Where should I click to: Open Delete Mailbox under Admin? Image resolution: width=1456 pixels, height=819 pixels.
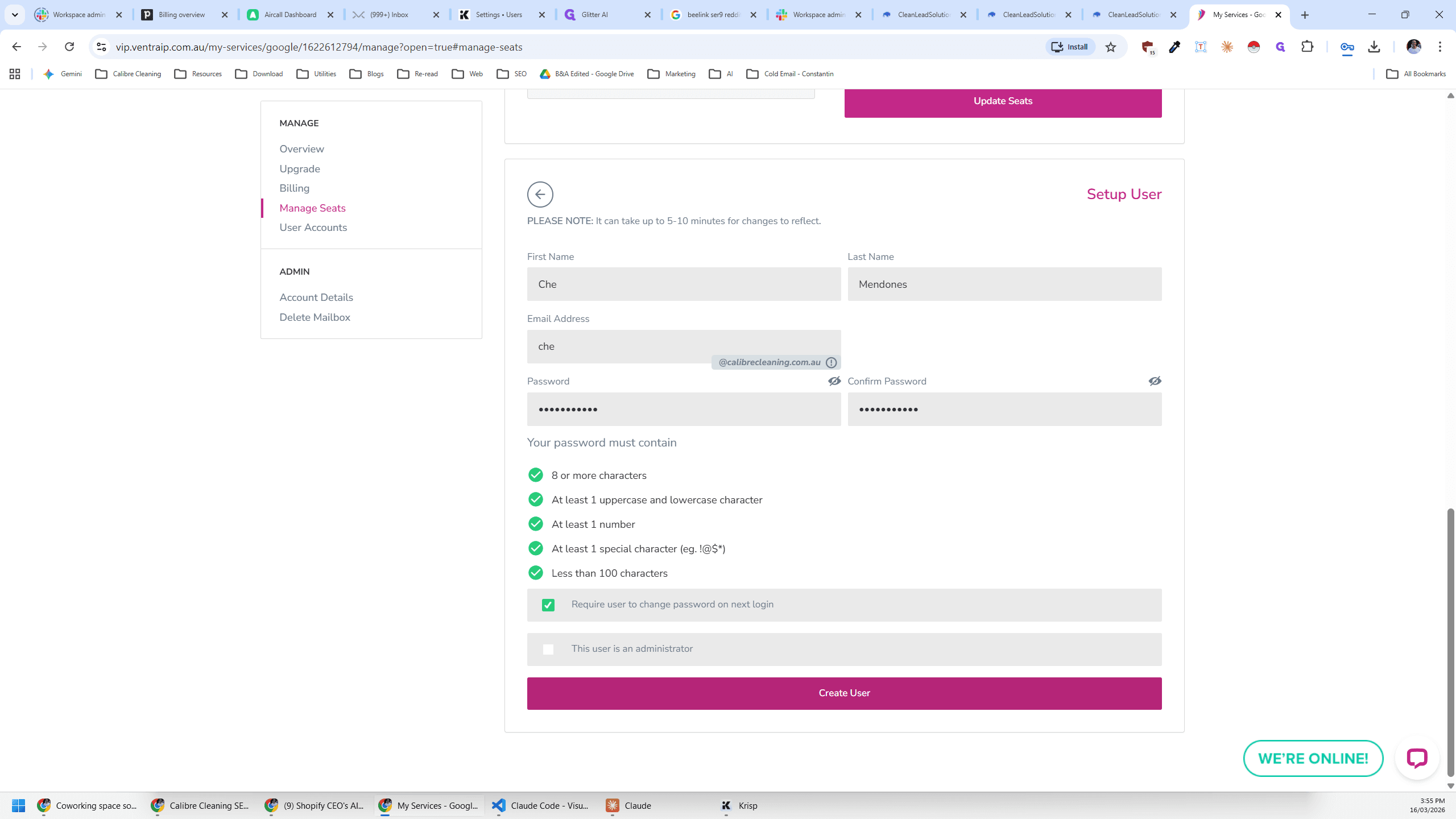pyautogui.click(x=315, y=317)
